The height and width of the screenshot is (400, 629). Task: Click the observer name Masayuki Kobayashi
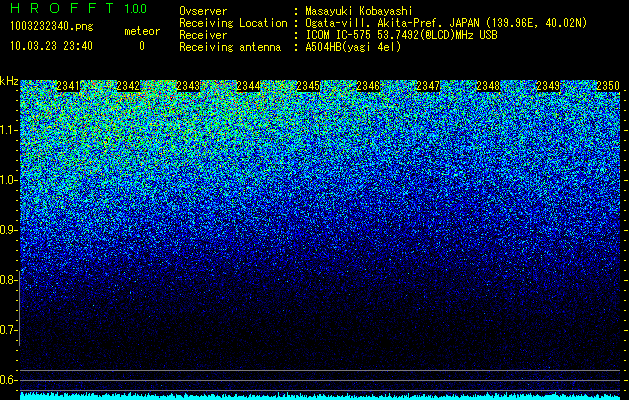click(x=359, y=11)
